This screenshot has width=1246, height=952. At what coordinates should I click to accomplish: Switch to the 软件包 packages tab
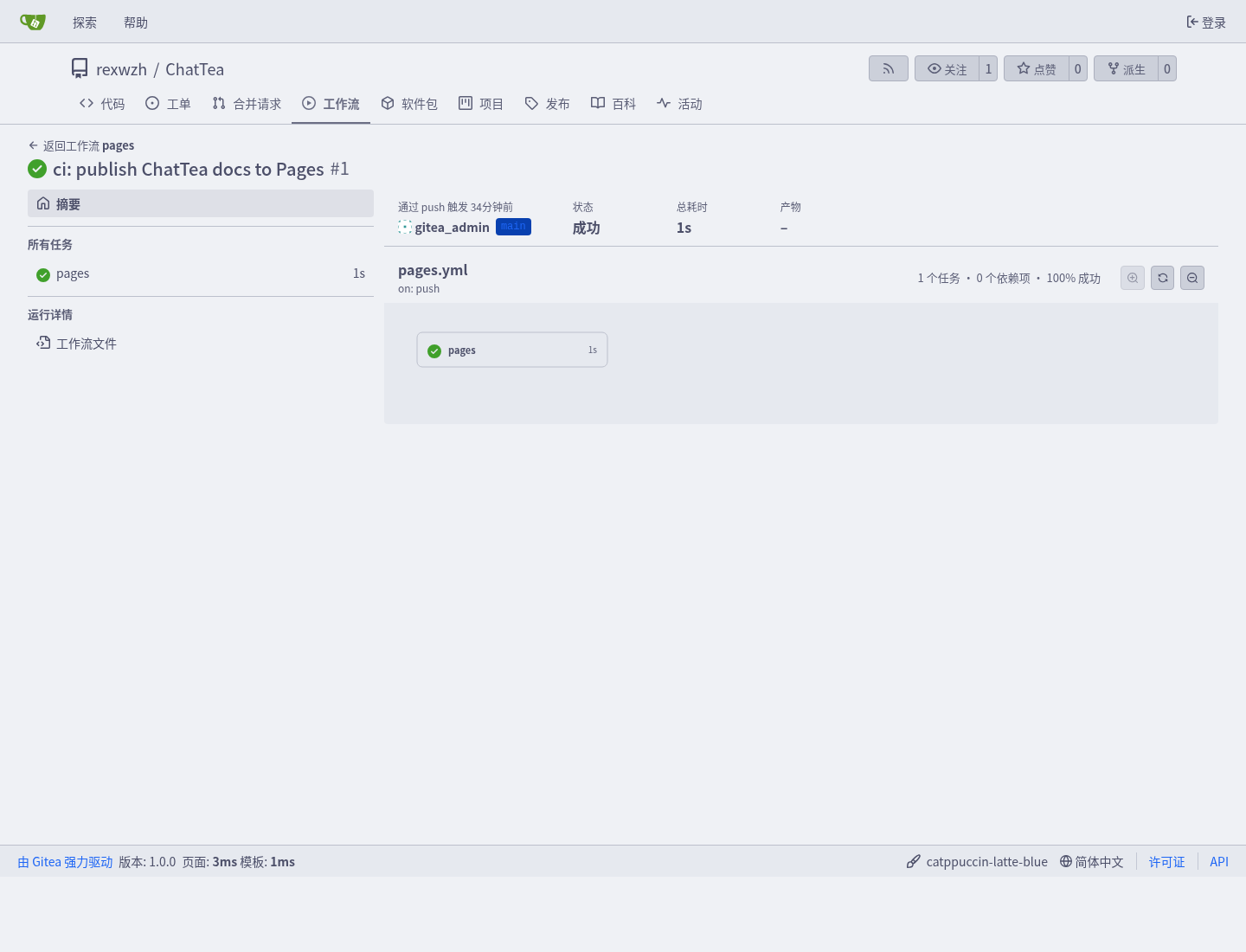409,104
